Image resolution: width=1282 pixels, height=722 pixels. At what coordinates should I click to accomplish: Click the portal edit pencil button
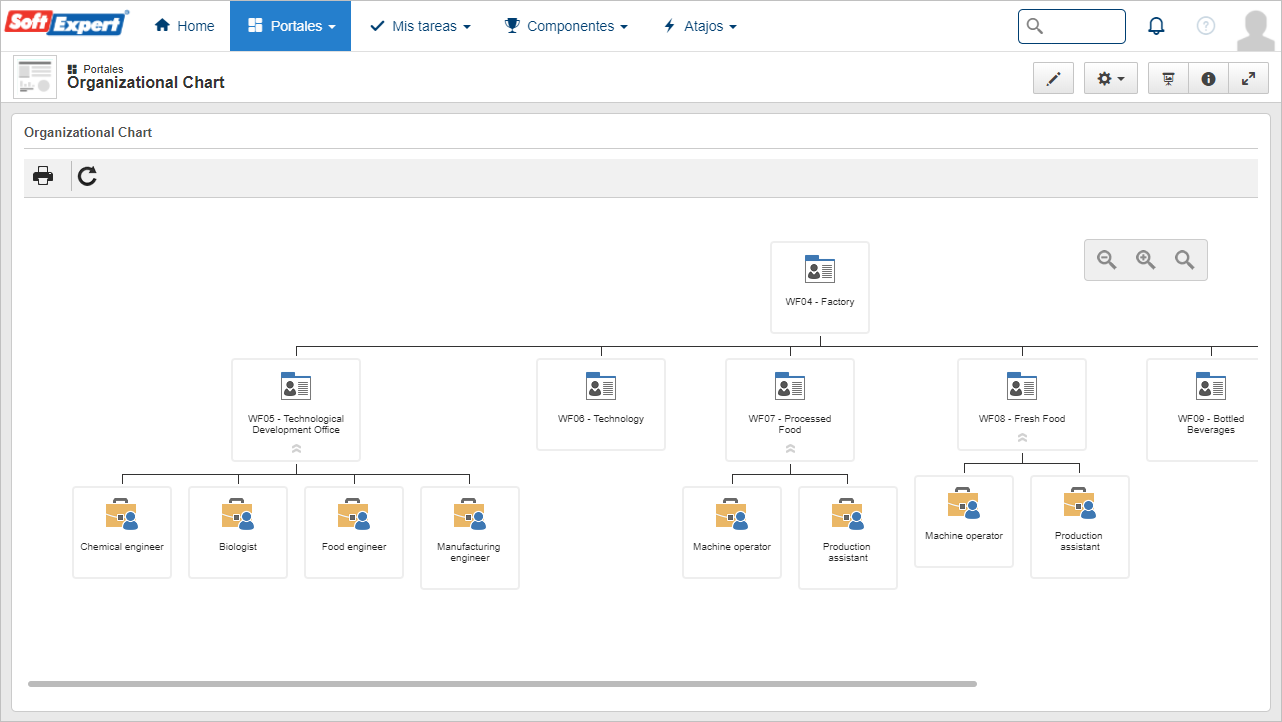click(x=1053, y=78)
